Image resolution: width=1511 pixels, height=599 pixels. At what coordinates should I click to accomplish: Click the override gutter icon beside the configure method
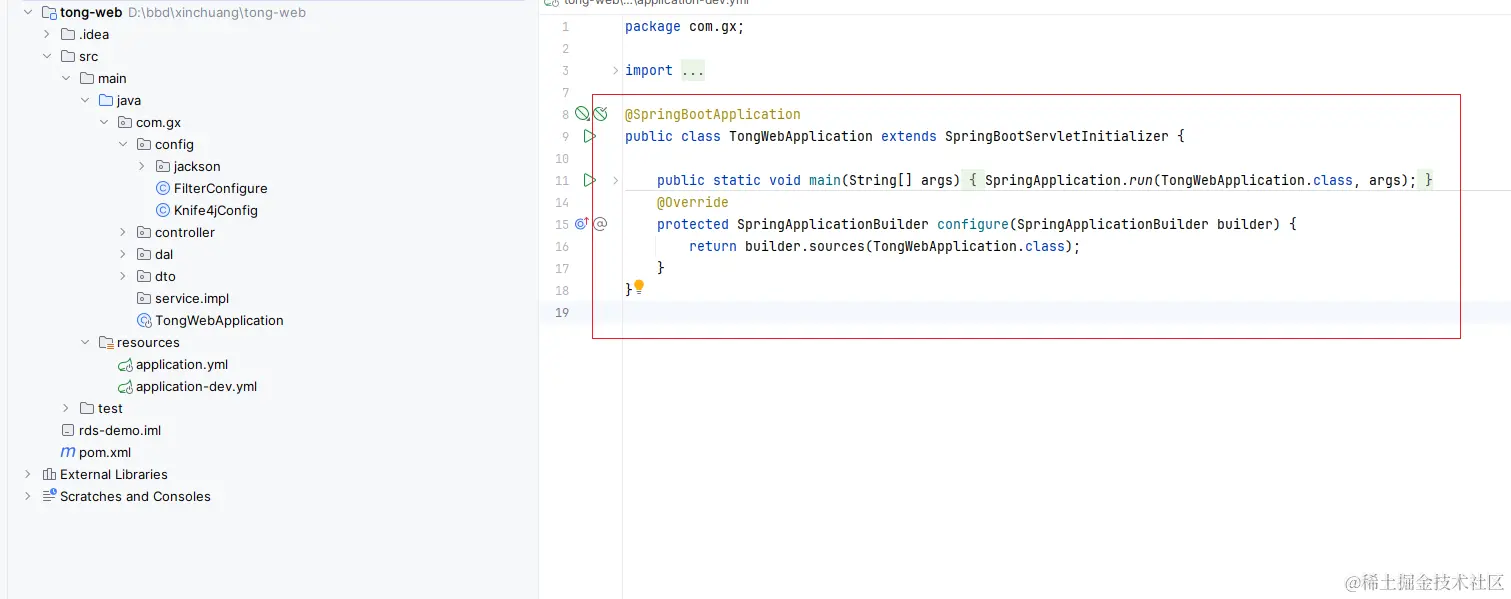tap(582, 224)
